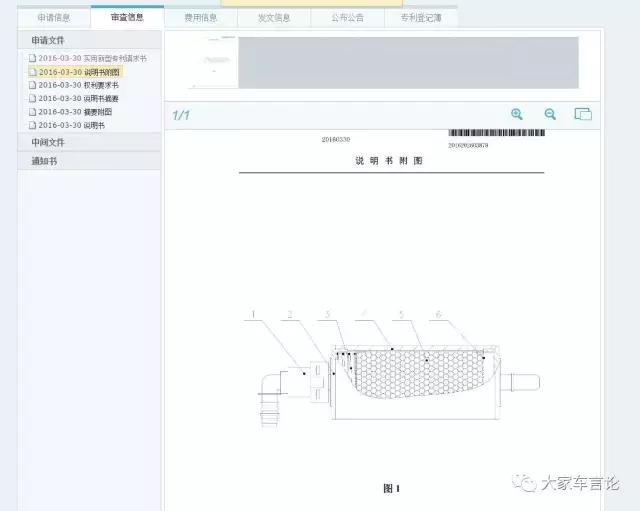Select the highlighted 2016-03-30 说明书附图 file
This screenshot has width=640, height=511.
[x=75, y=72]
